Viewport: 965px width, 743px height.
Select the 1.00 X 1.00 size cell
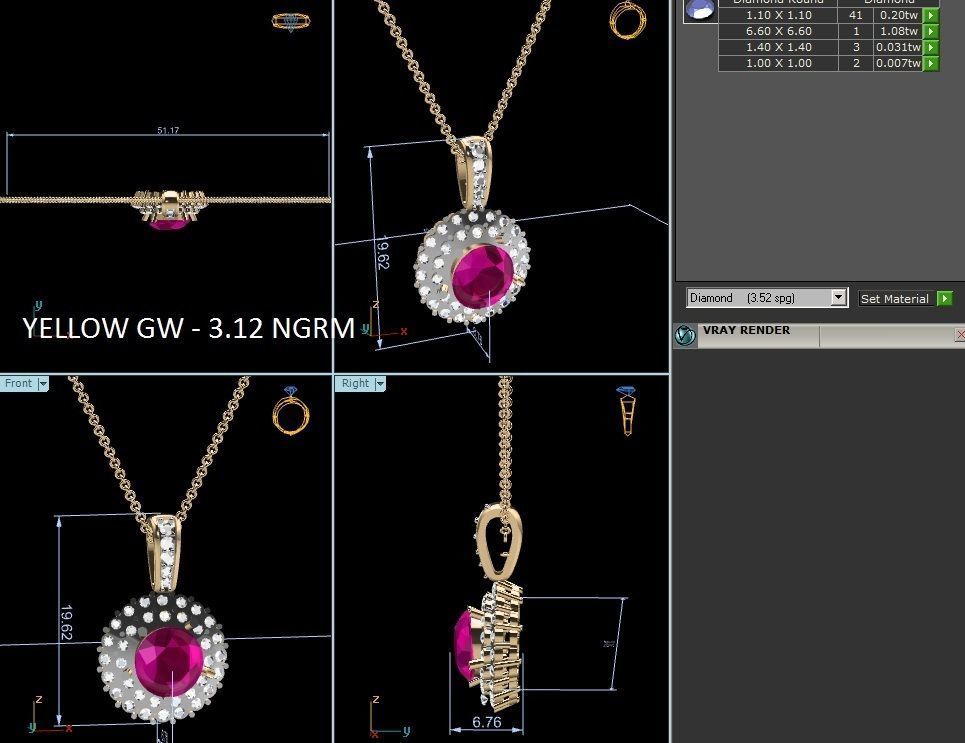point(779,63)
